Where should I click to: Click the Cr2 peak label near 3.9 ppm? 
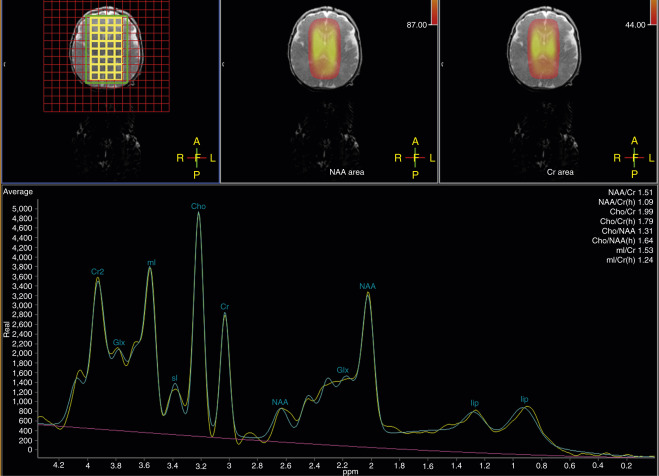tap(97, 272)
